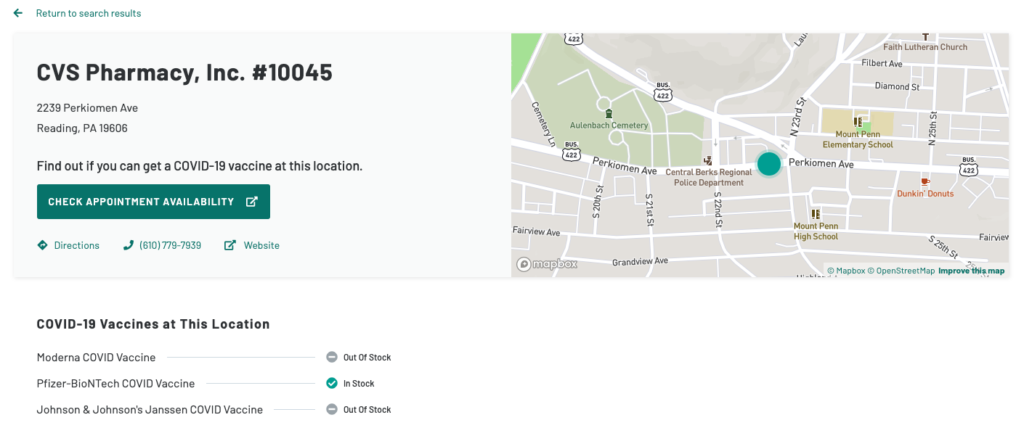The height and width of the screenshot is (428, 1024).
Task: Click the Mapbox logo on map
Action: point(547,264)
